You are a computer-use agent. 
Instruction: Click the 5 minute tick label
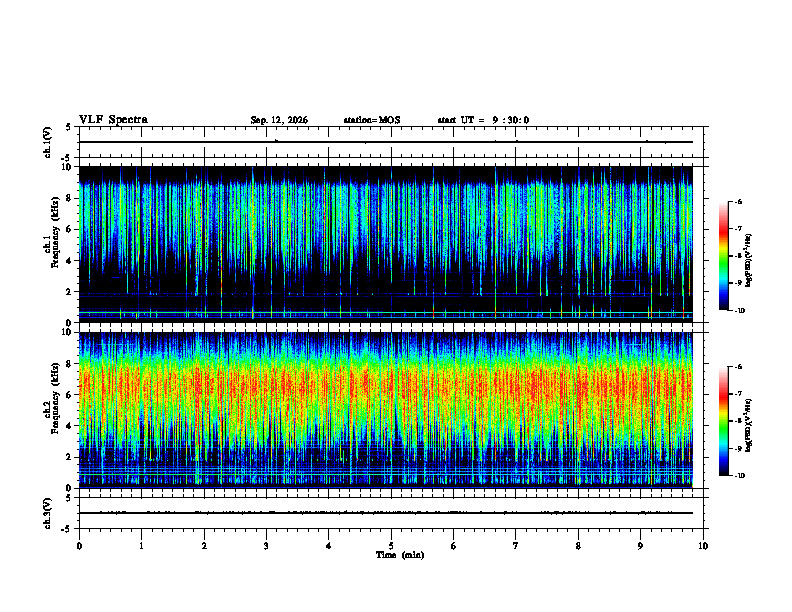[x=391, y=546]
